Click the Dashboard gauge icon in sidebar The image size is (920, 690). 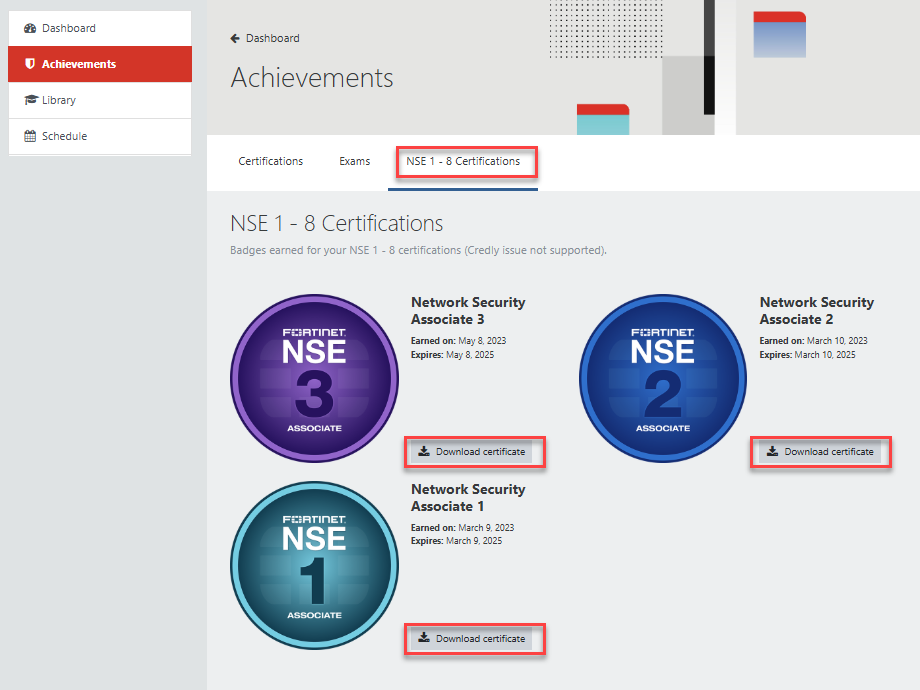click(x=30, y=28)
